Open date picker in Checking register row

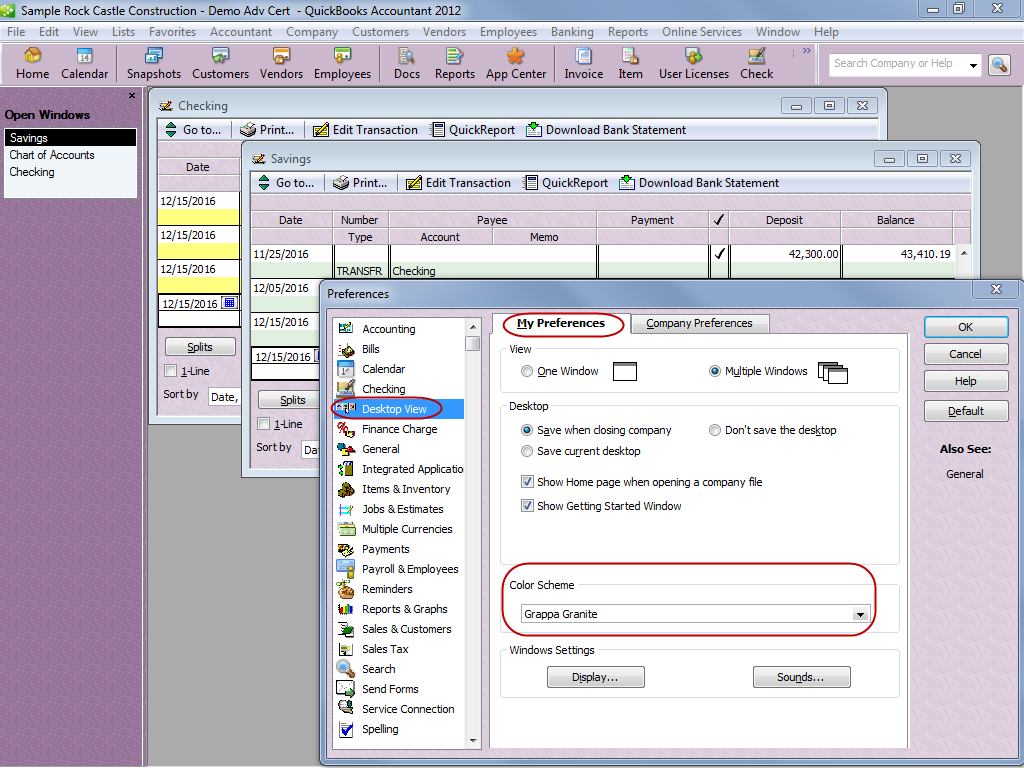coord(229,303)
